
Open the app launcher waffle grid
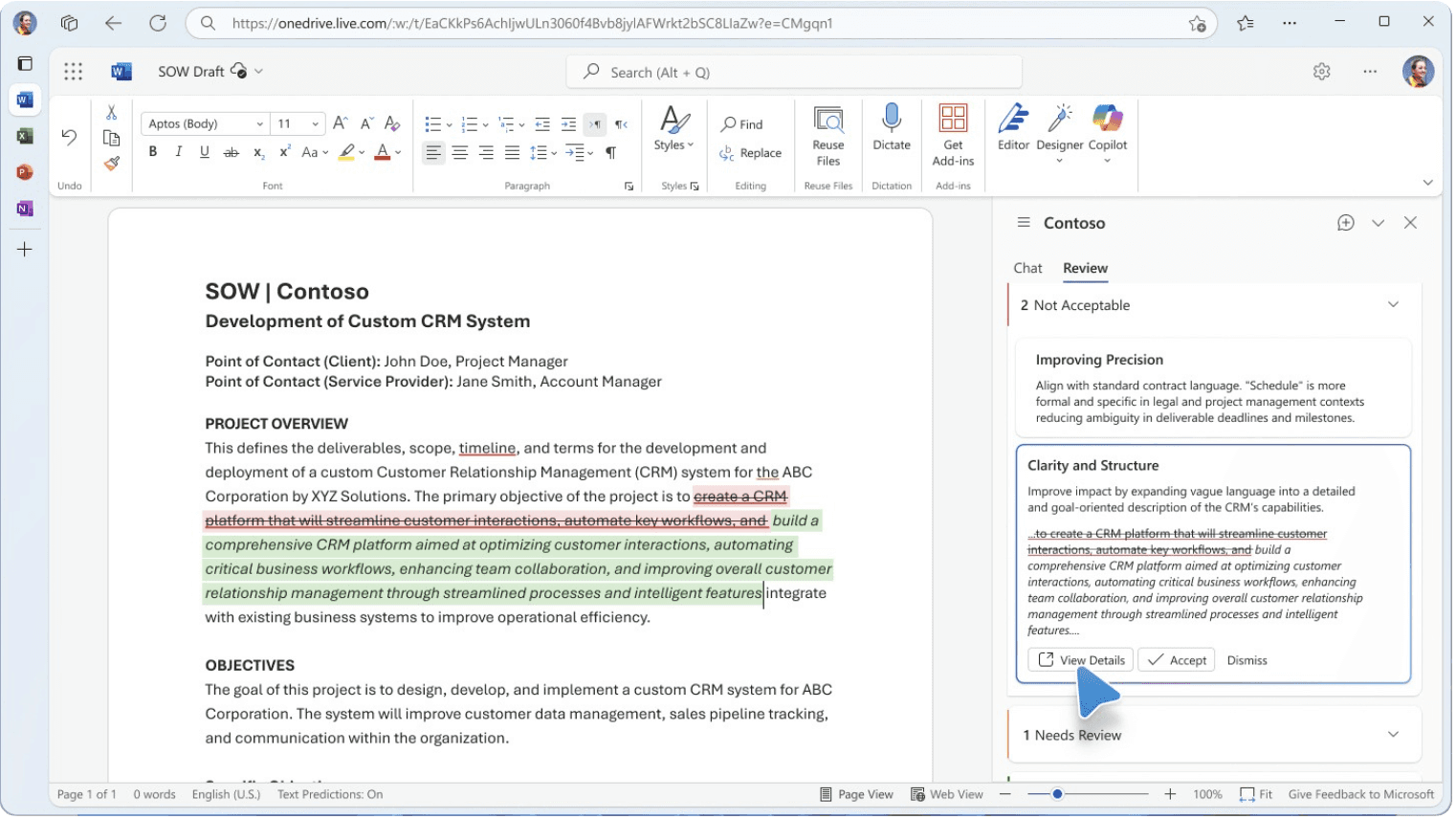(x=74, y=72)
